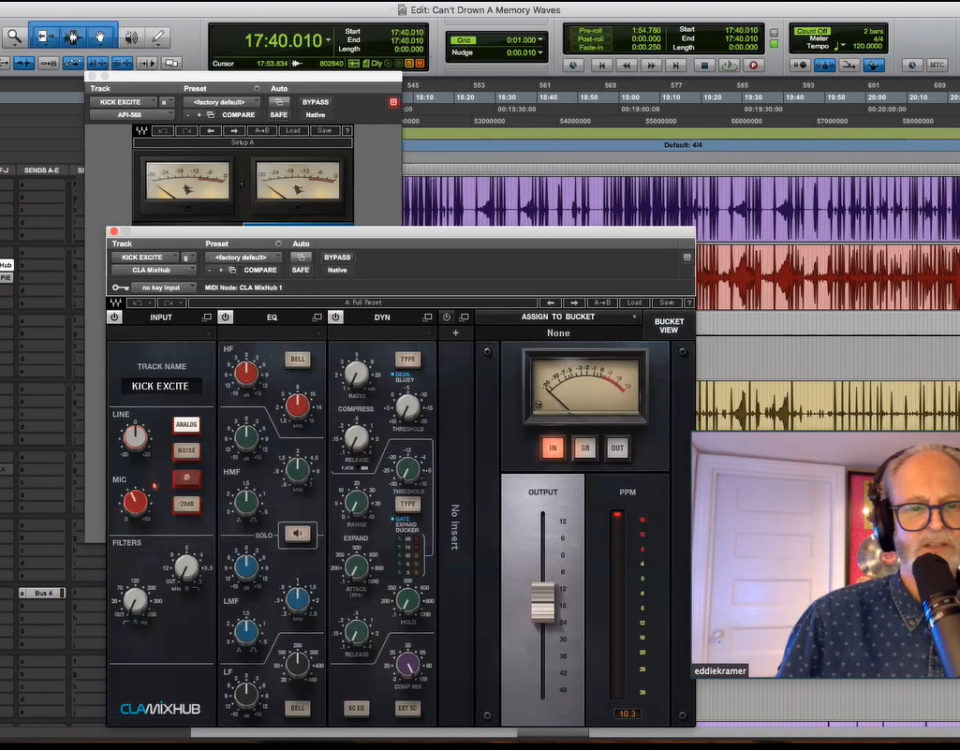Select the Trim tool
Screen dimensions: 960x750
pos(45,37)
